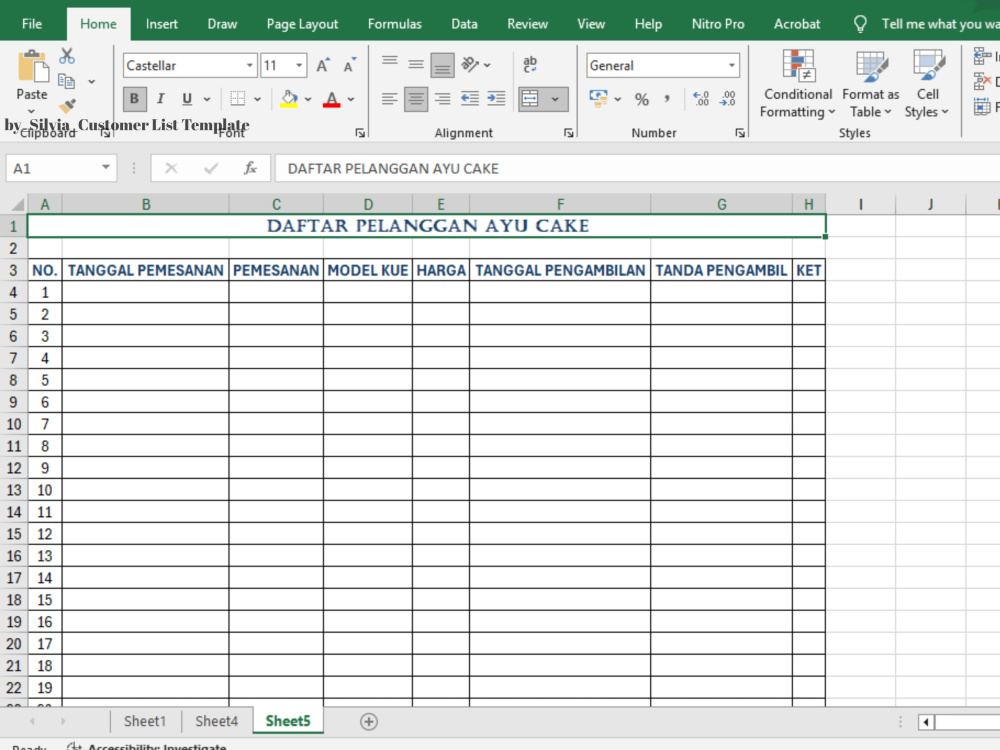Screen dimensions: 1000x750
Task: Switch to Sheet1 worksheet
Action: pyautogui.click(x=145, y=721)
